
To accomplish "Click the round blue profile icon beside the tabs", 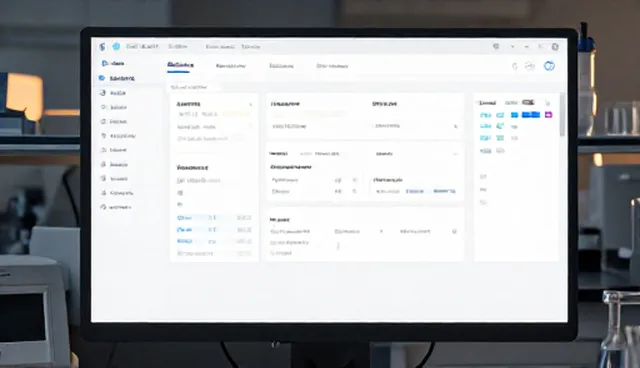I will (x=549, y=66).
